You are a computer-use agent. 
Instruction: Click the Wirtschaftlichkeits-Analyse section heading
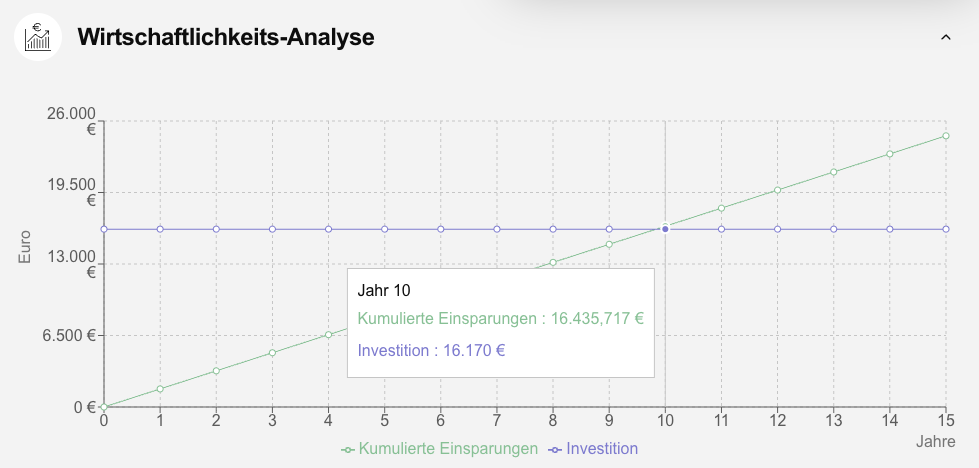(226, 38)
